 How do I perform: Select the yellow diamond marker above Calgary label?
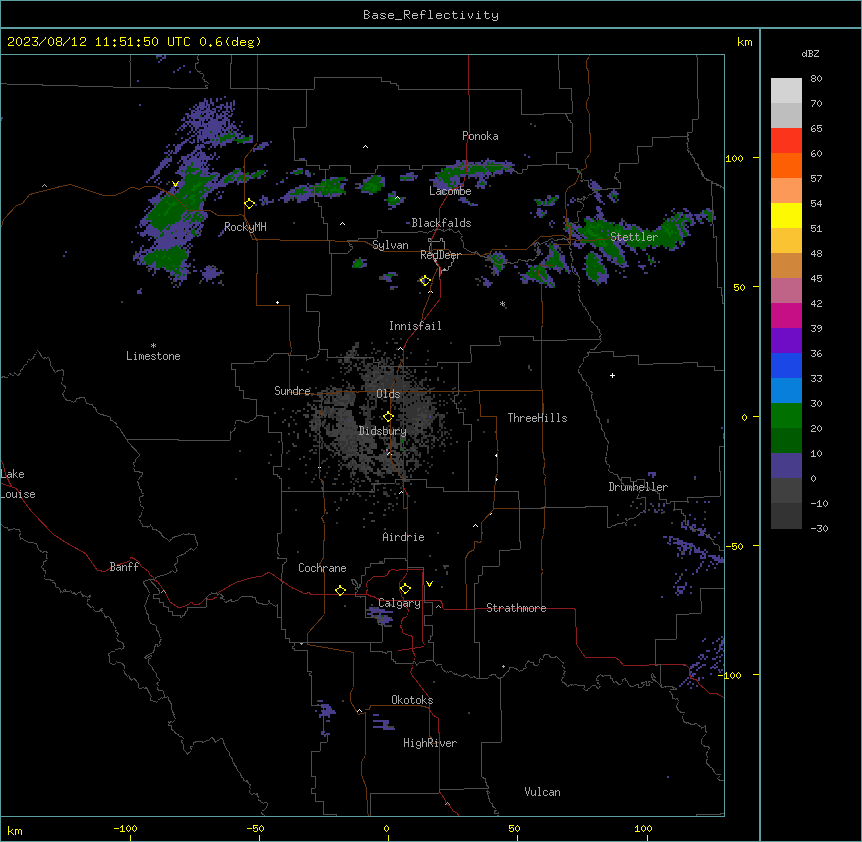[405, 589]
